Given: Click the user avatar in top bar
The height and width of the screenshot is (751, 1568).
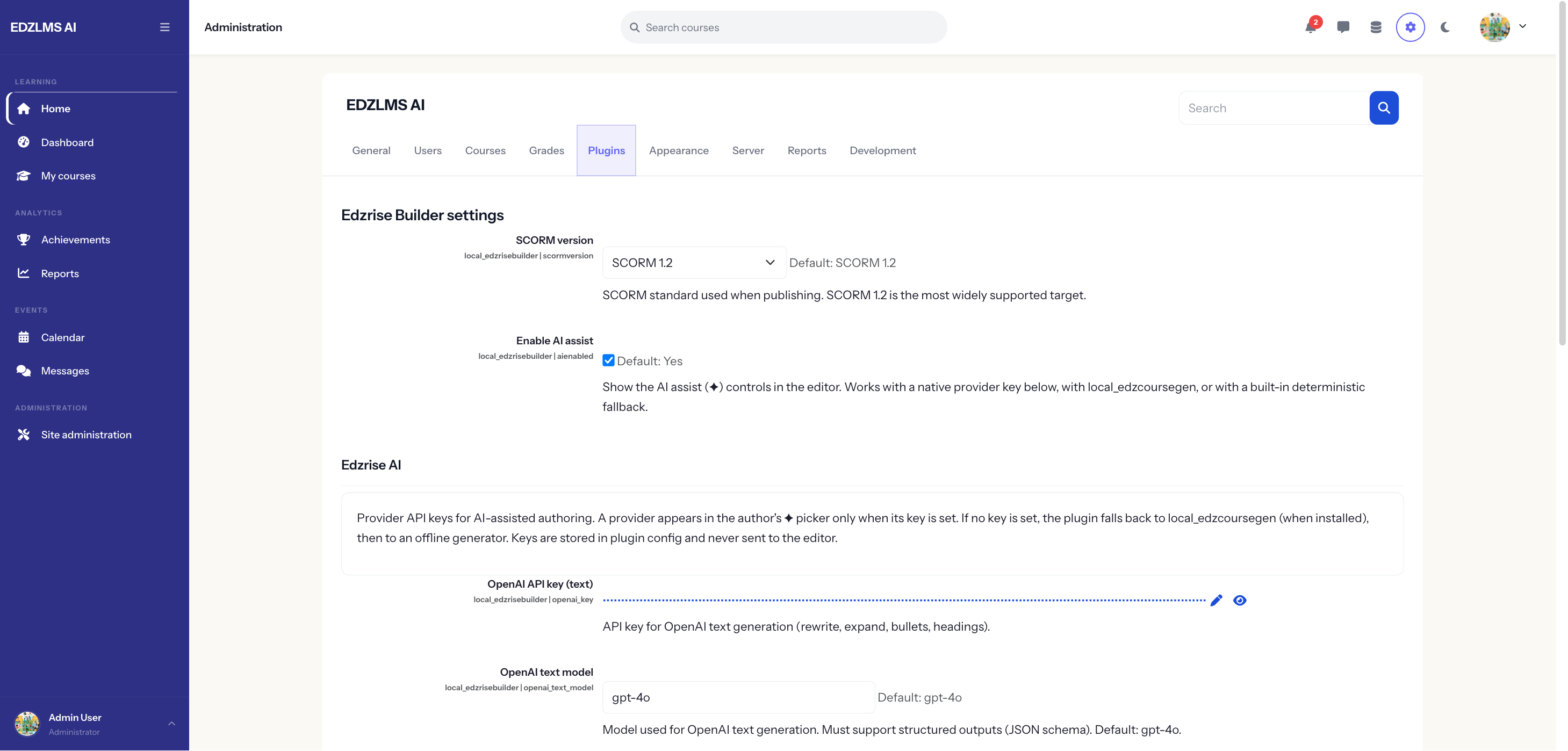Looking at the screenshot, I should tap(1494, 27).
